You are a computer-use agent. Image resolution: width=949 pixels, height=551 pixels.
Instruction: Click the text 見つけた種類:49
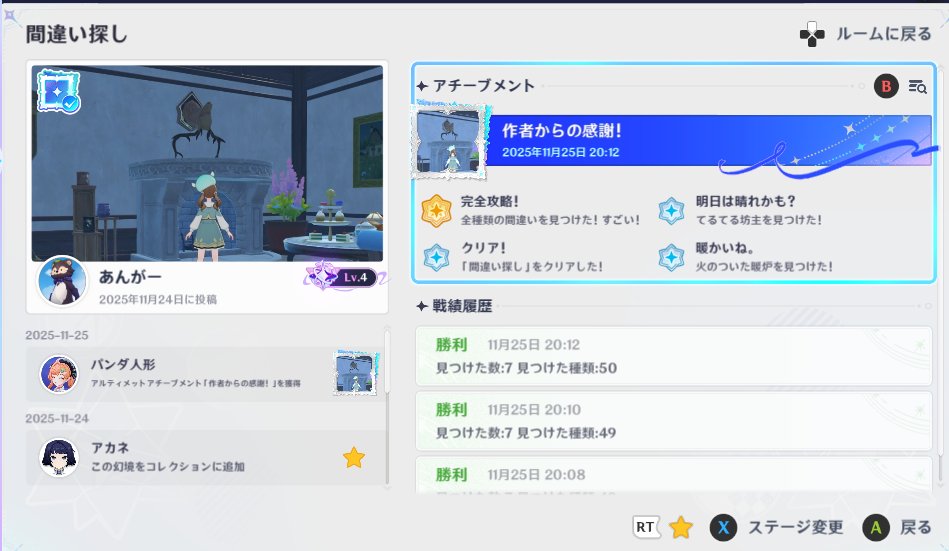[x=566, y=433]
